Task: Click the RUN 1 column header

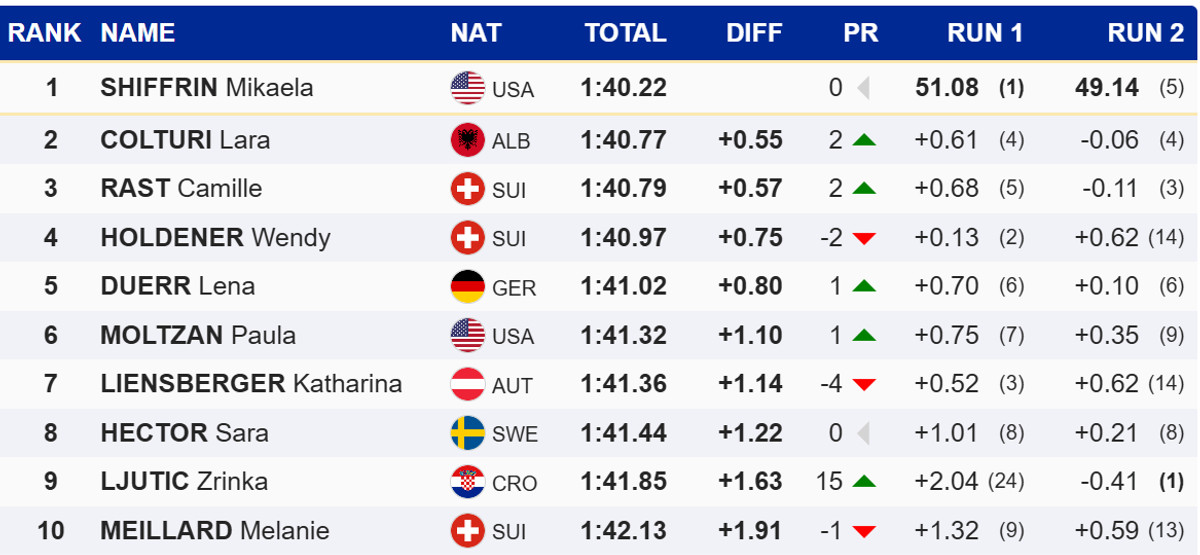Action: click(x=985, y=33)
